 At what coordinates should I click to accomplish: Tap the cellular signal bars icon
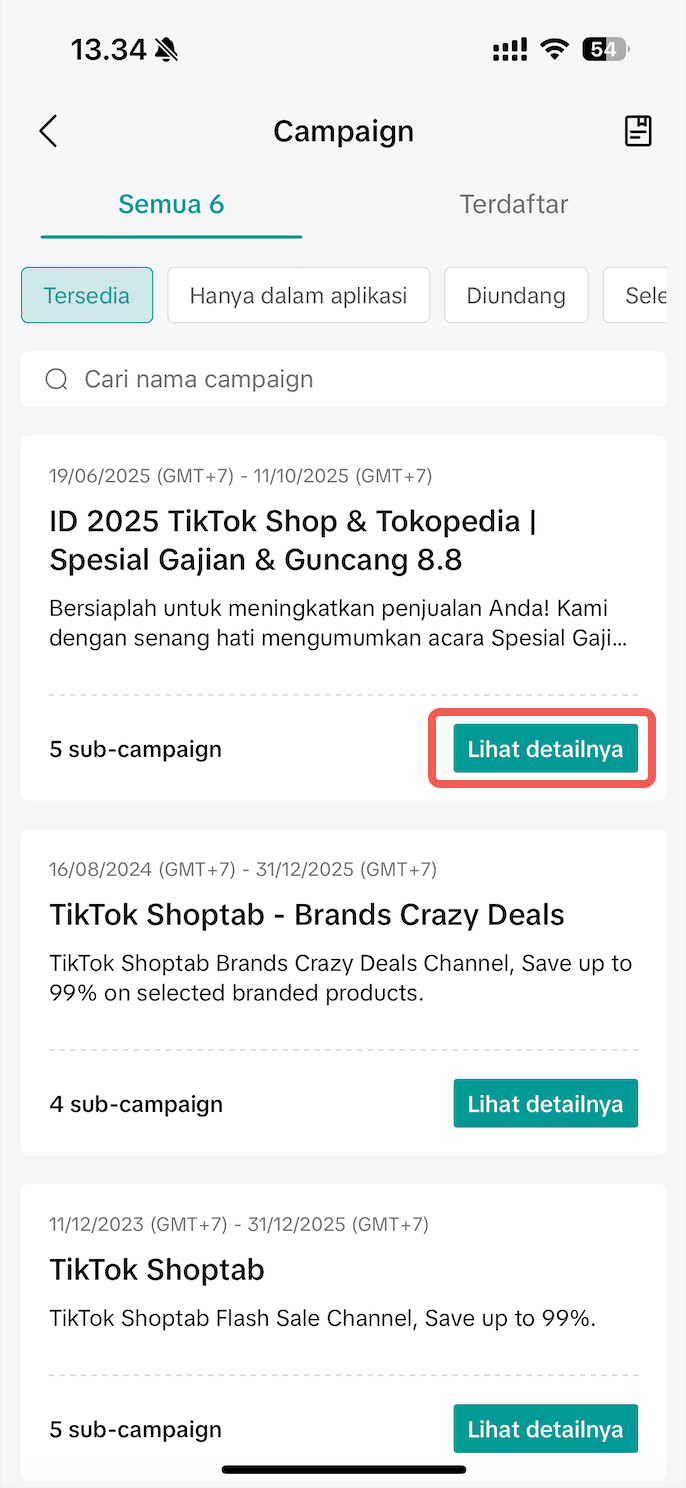coord(510,50)
